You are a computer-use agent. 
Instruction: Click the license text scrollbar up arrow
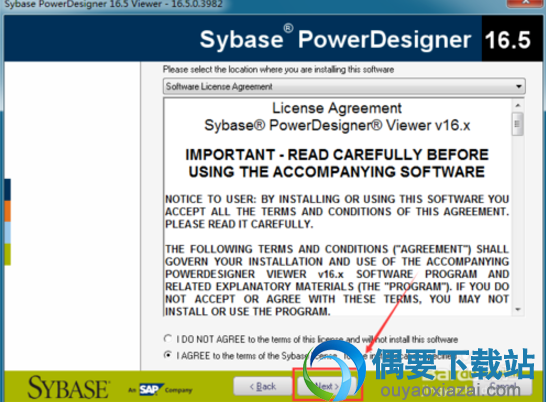518,105
